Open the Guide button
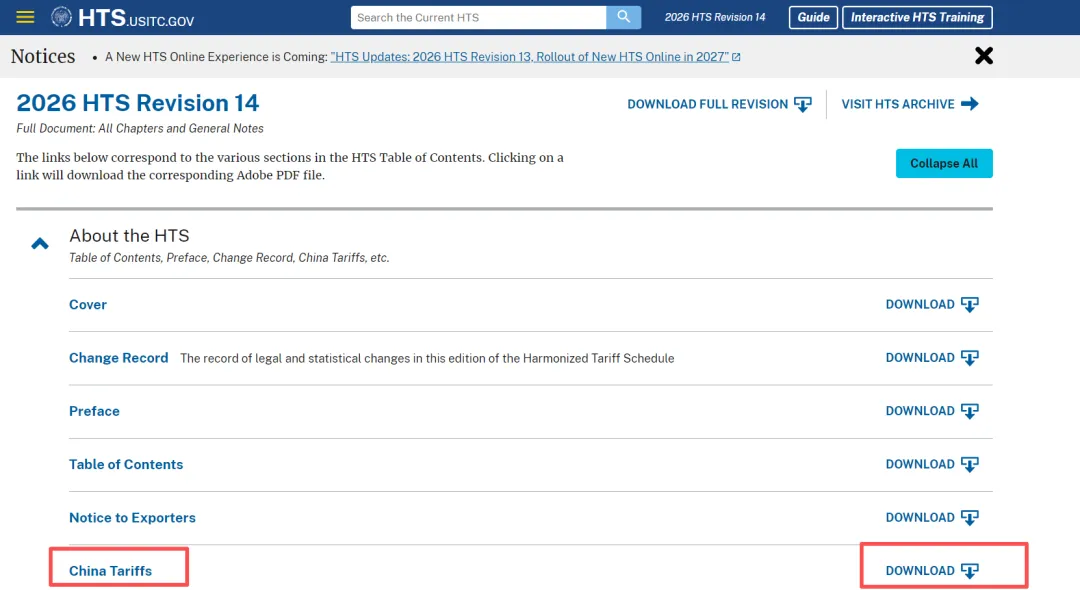 813,17
